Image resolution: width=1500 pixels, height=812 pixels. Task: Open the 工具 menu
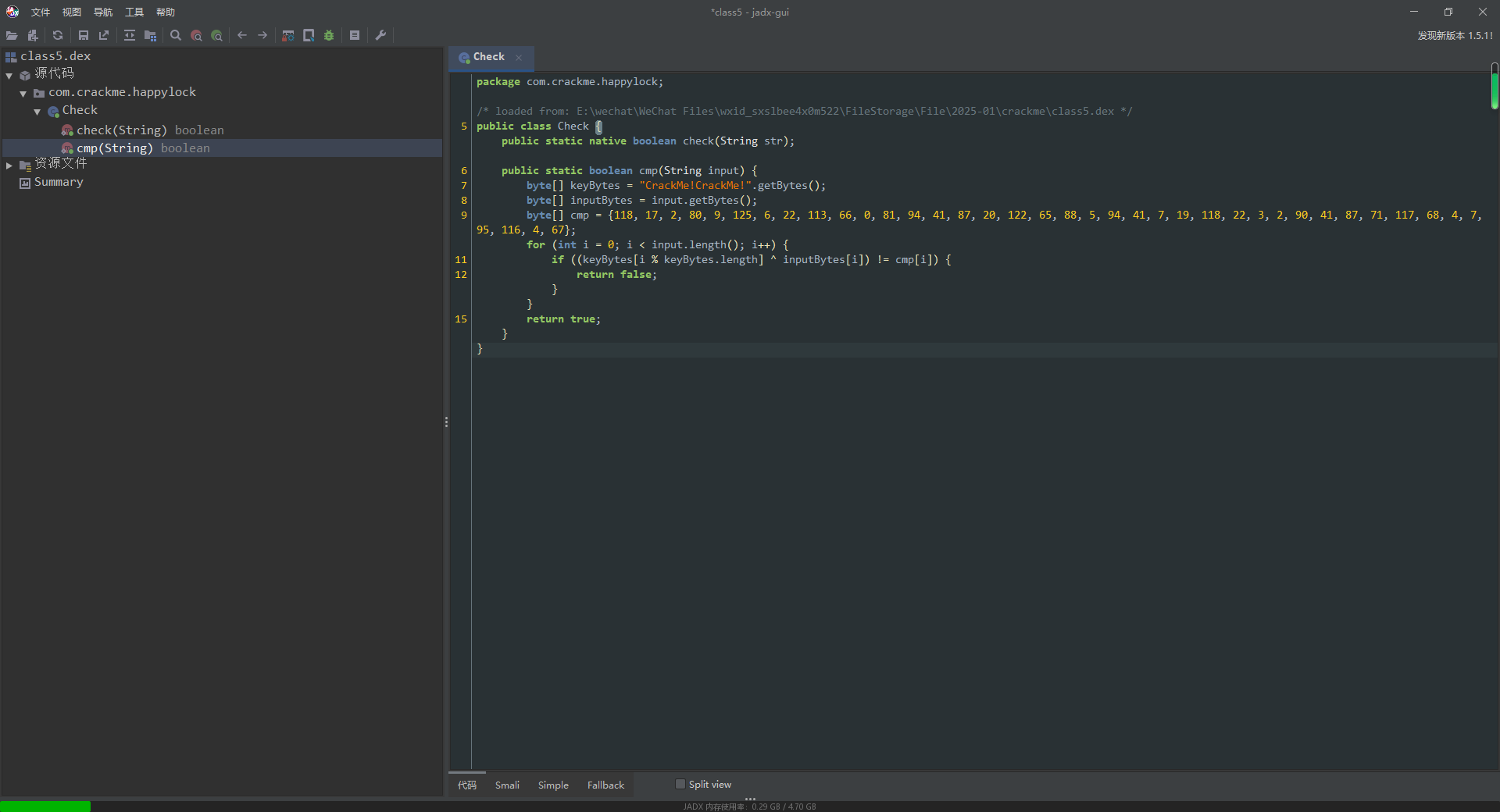click(x=134, y=12)
